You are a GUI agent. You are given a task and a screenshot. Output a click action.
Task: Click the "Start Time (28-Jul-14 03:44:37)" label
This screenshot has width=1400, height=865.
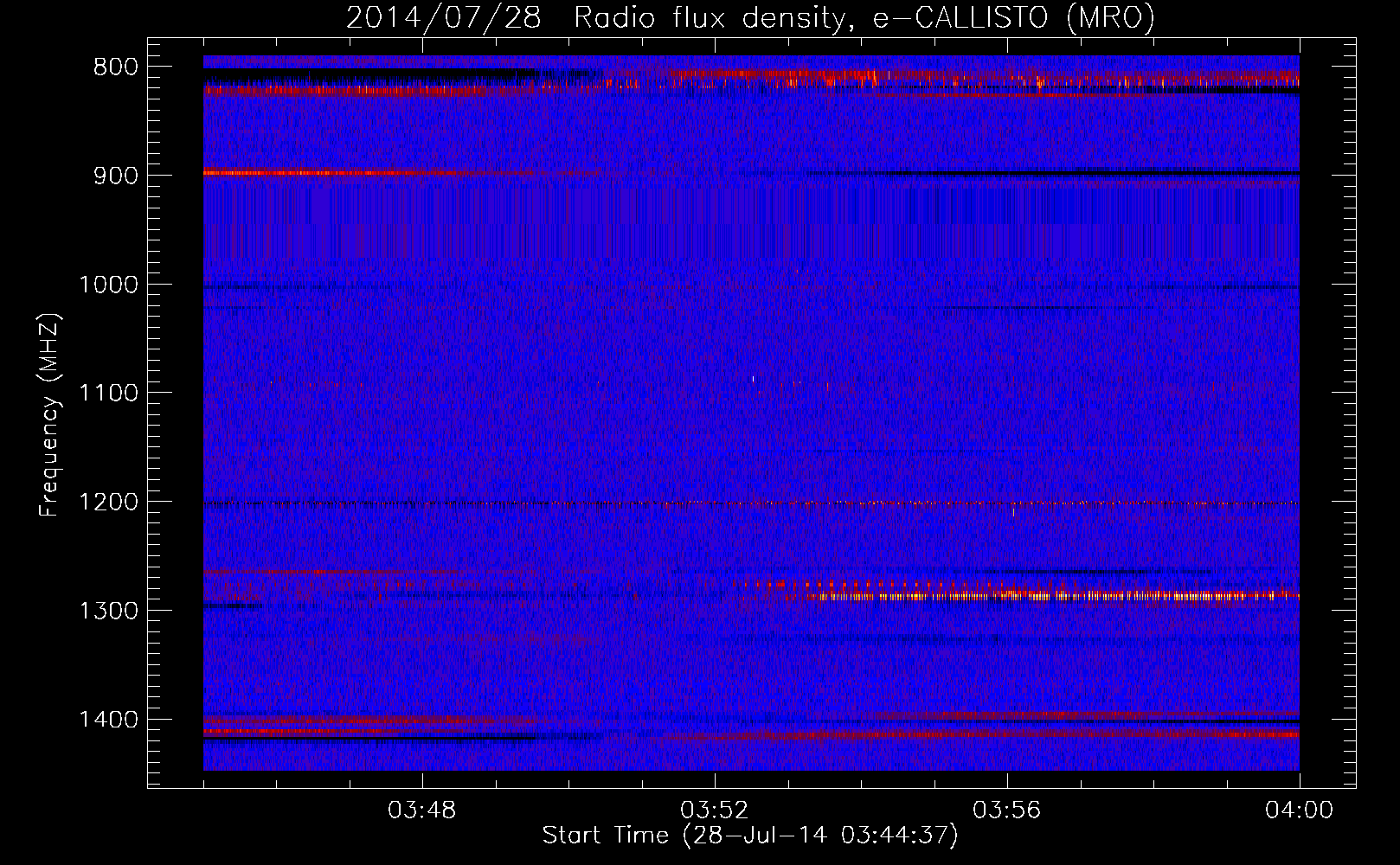tap(750, 836)
